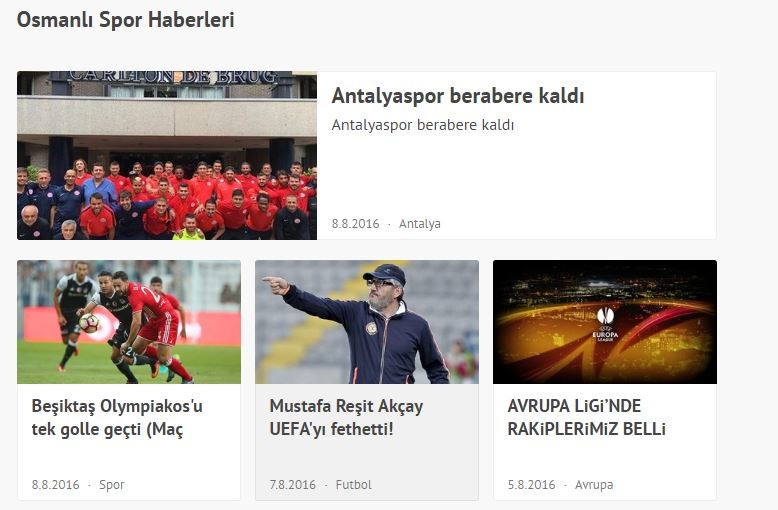This screenshot has width=778, height=510.
Task: Open the article 'AVRUPA LİGİ'NDE RAKİPLERİMİZ BELLİ'
Action: (x=586, y=417)
